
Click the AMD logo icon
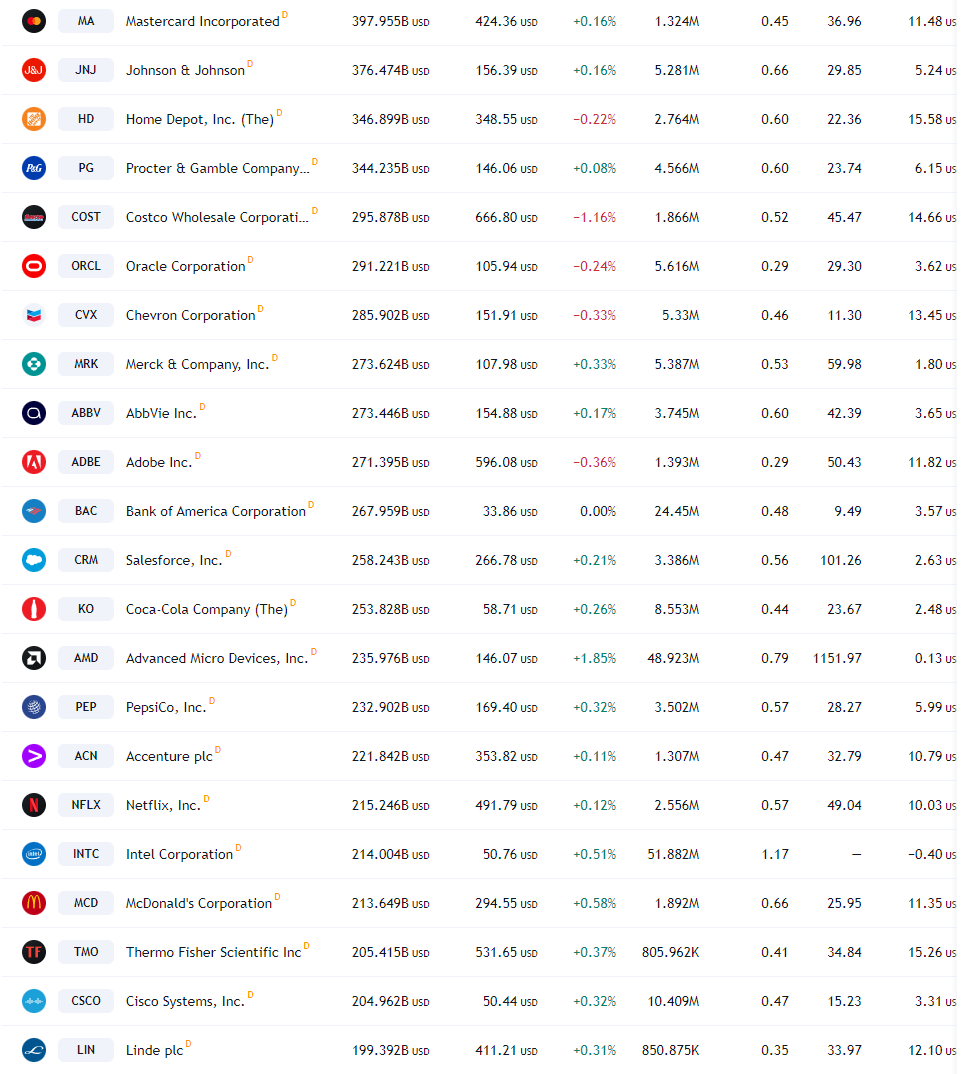pyautogui.click(x=34, y=658)
